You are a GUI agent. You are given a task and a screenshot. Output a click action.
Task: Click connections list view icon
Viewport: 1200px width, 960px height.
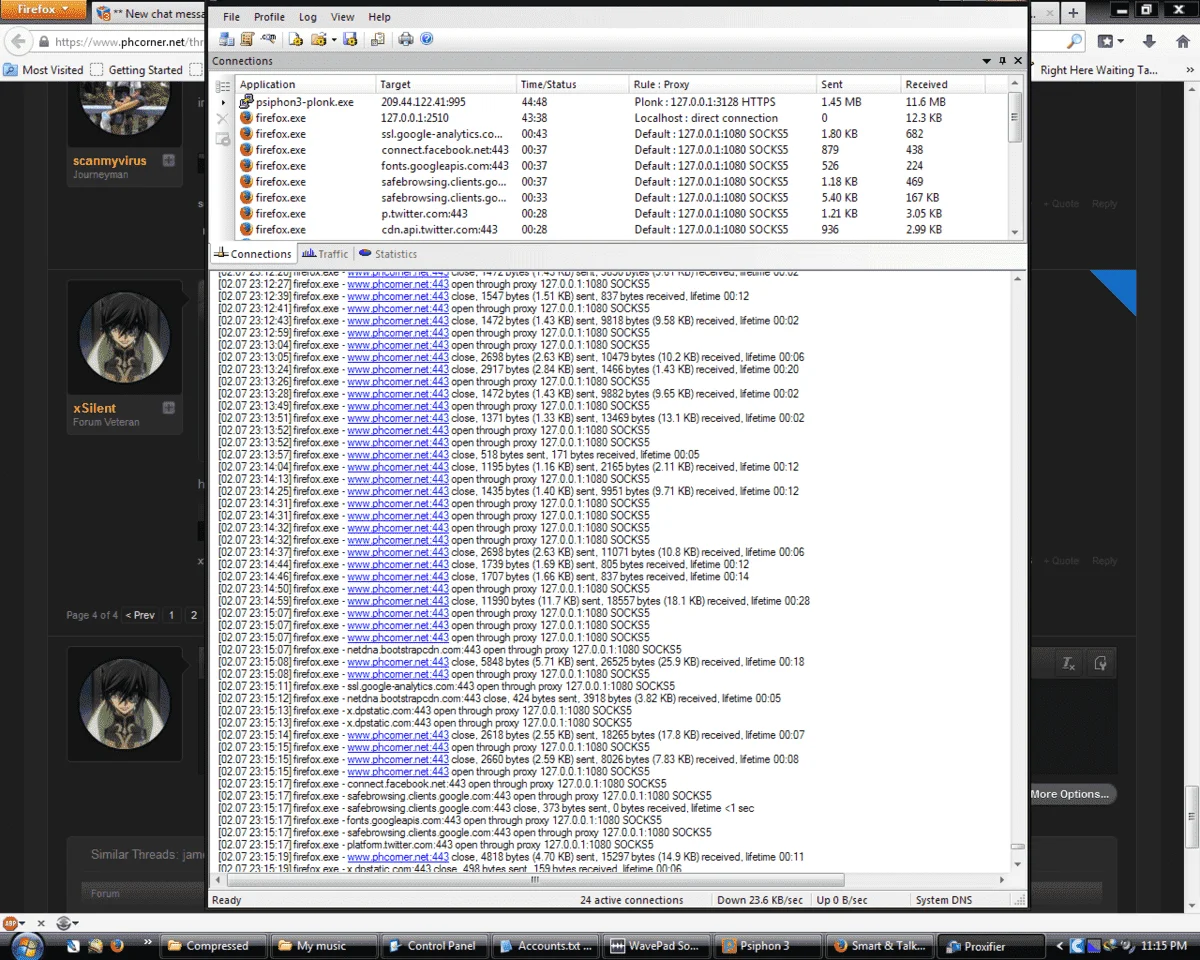pos(223,85)
